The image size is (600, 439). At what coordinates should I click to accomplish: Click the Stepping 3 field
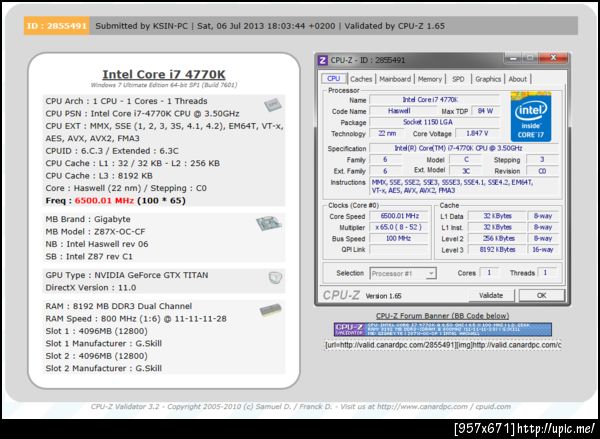543,160
